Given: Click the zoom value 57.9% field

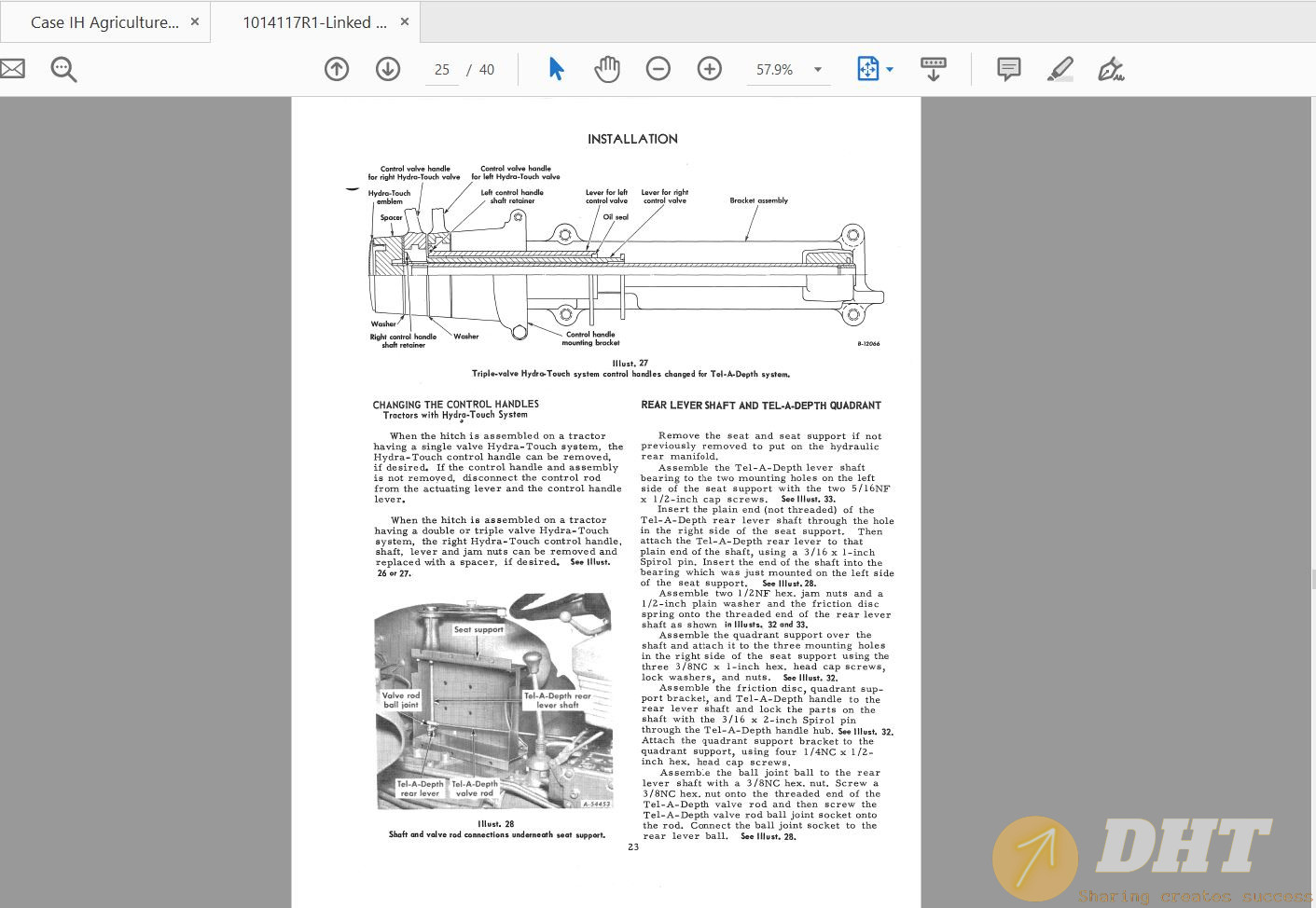Looking at the screenshot, I should [x=775, y=70].
